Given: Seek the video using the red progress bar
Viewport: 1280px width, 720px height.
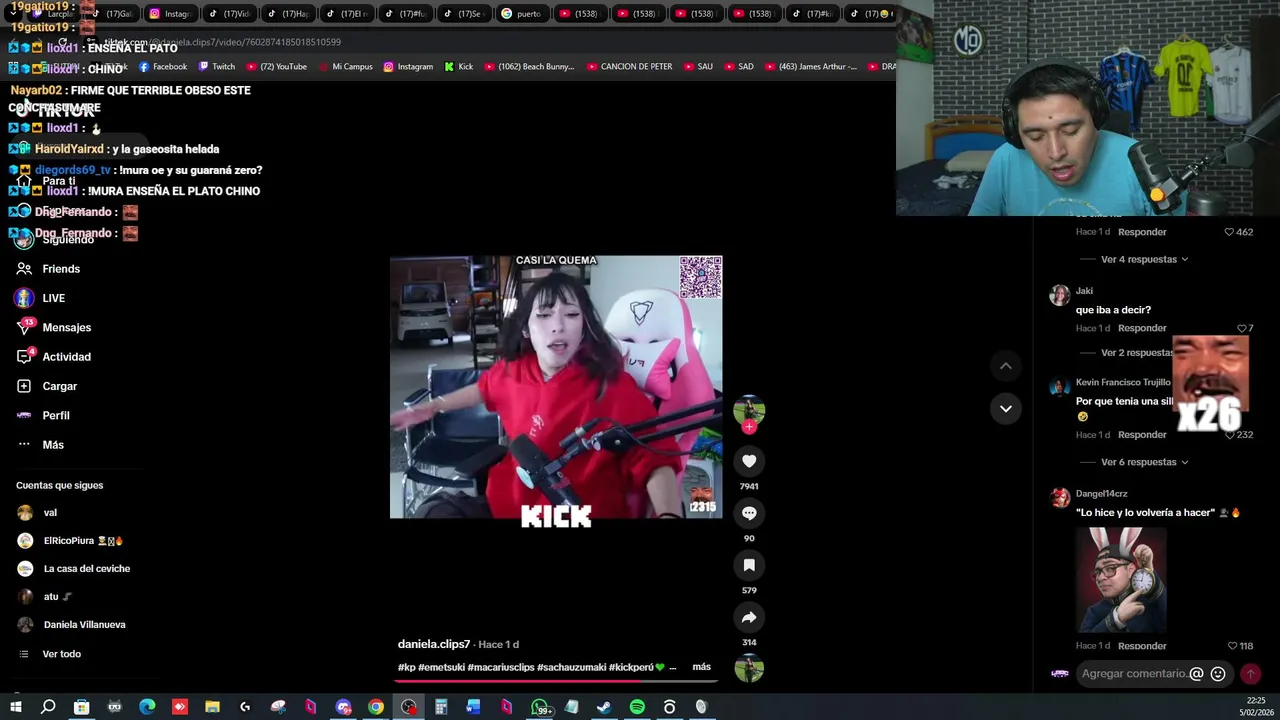Looking at the screenshot, I should (x=556, y=681).
